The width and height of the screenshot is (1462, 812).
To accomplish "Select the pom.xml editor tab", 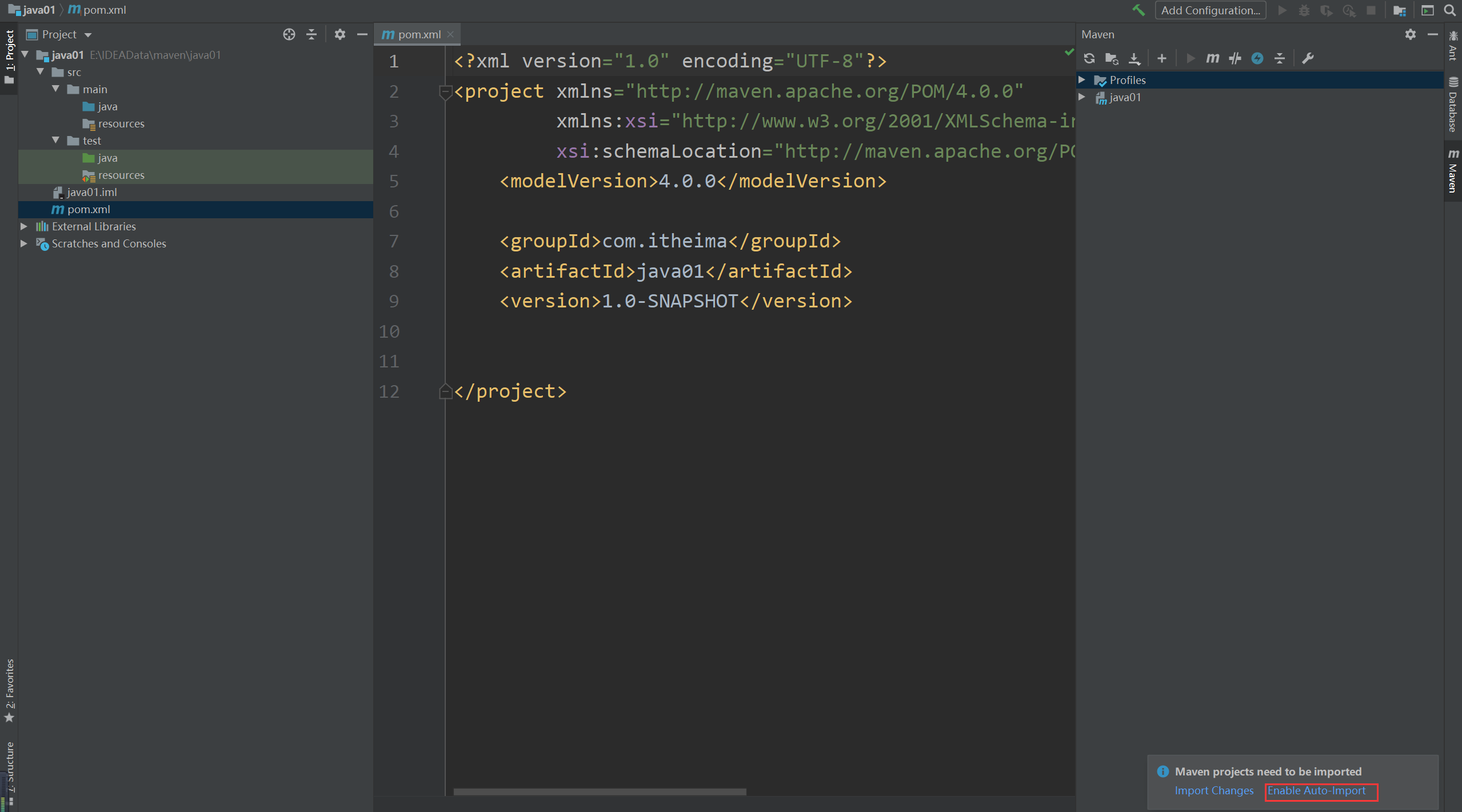I will click(x=418, y=35).
